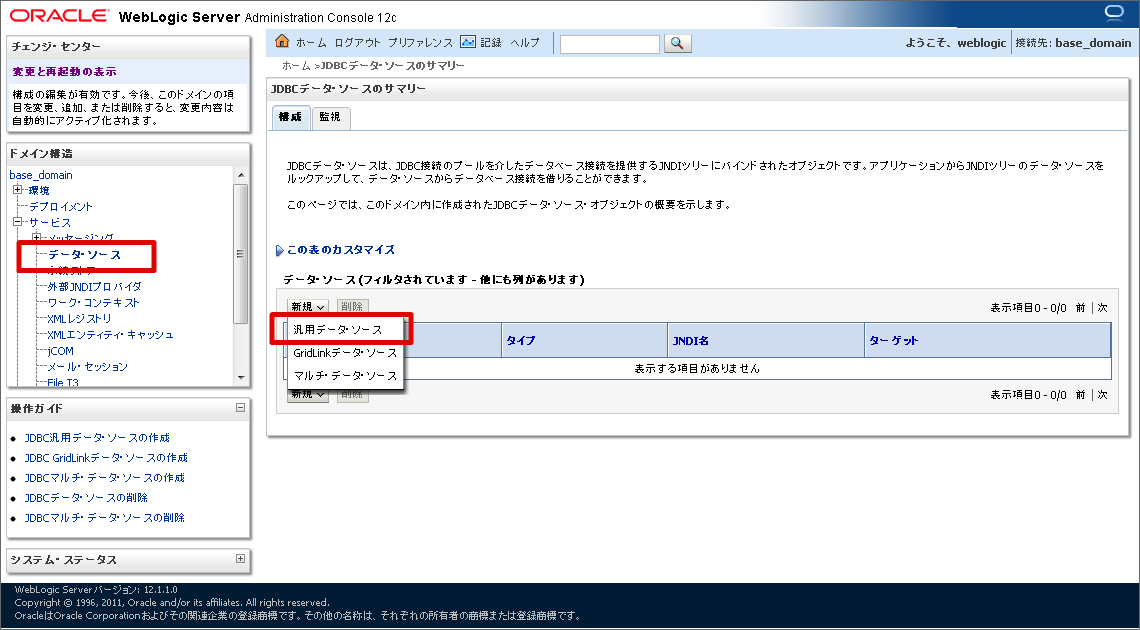The height and width of the screenshot is (630, 1140).
Task: Click the magnifier search button
Action: (677, 44)
